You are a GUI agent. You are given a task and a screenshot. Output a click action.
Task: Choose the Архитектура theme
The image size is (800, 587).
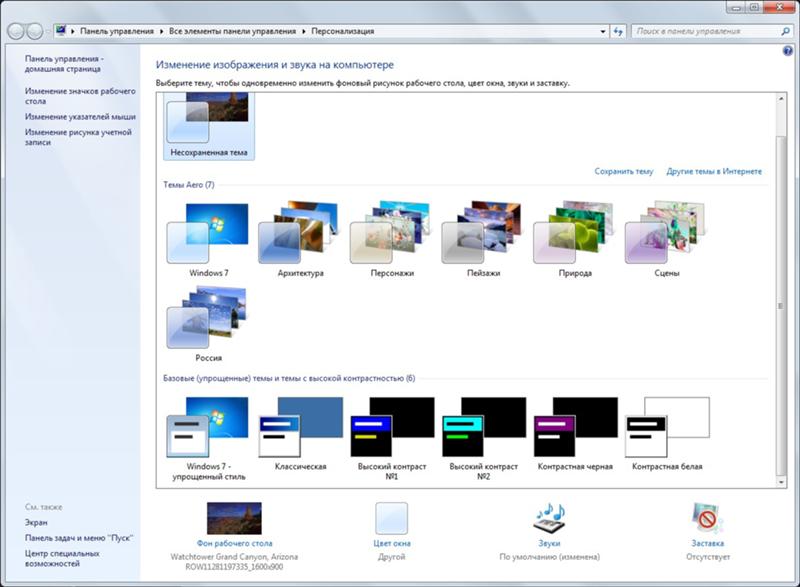tap(301, 240)
